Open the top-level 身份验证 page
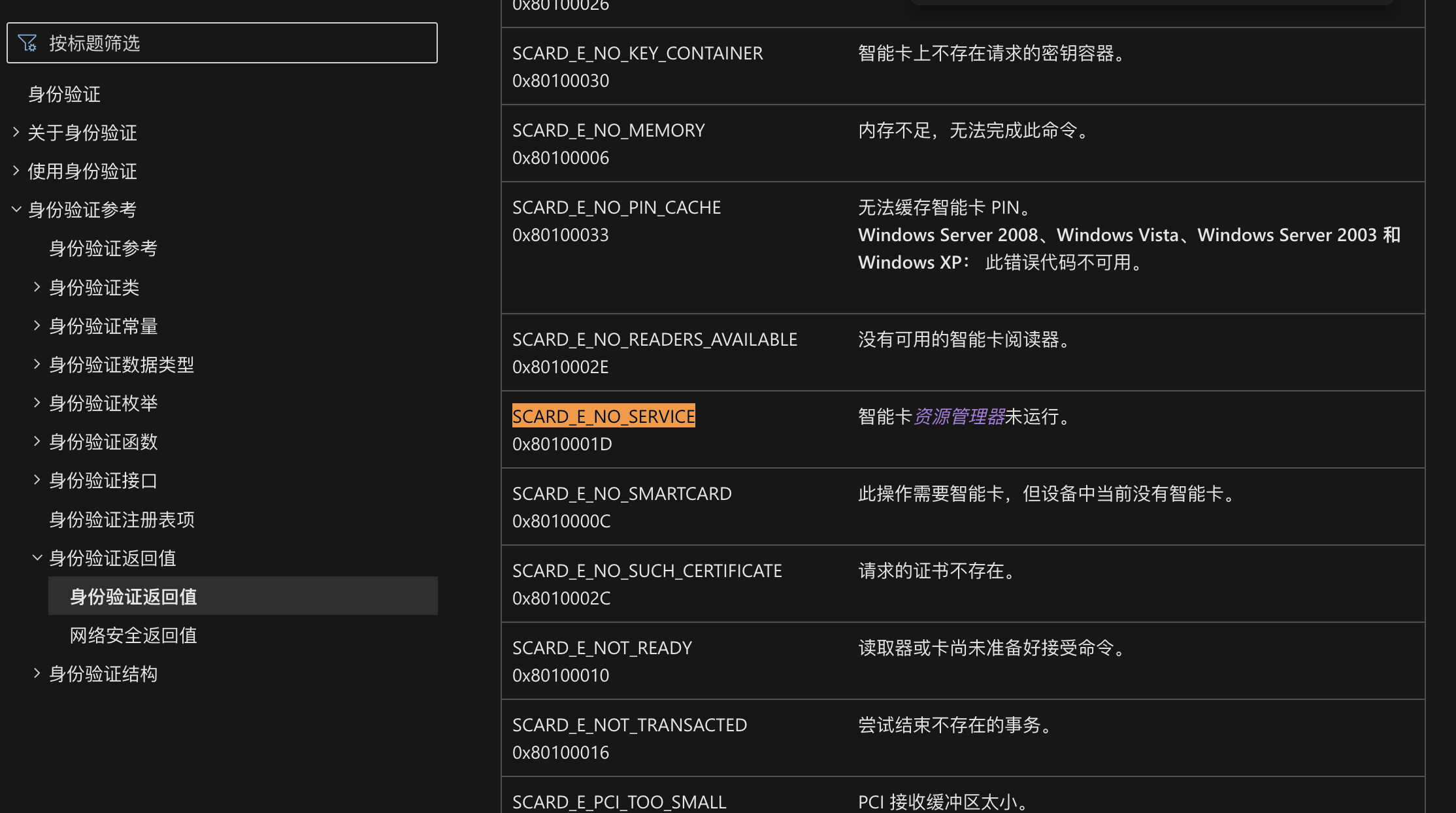This screenshot has height=813, width=1456. [x=64, y=94]
